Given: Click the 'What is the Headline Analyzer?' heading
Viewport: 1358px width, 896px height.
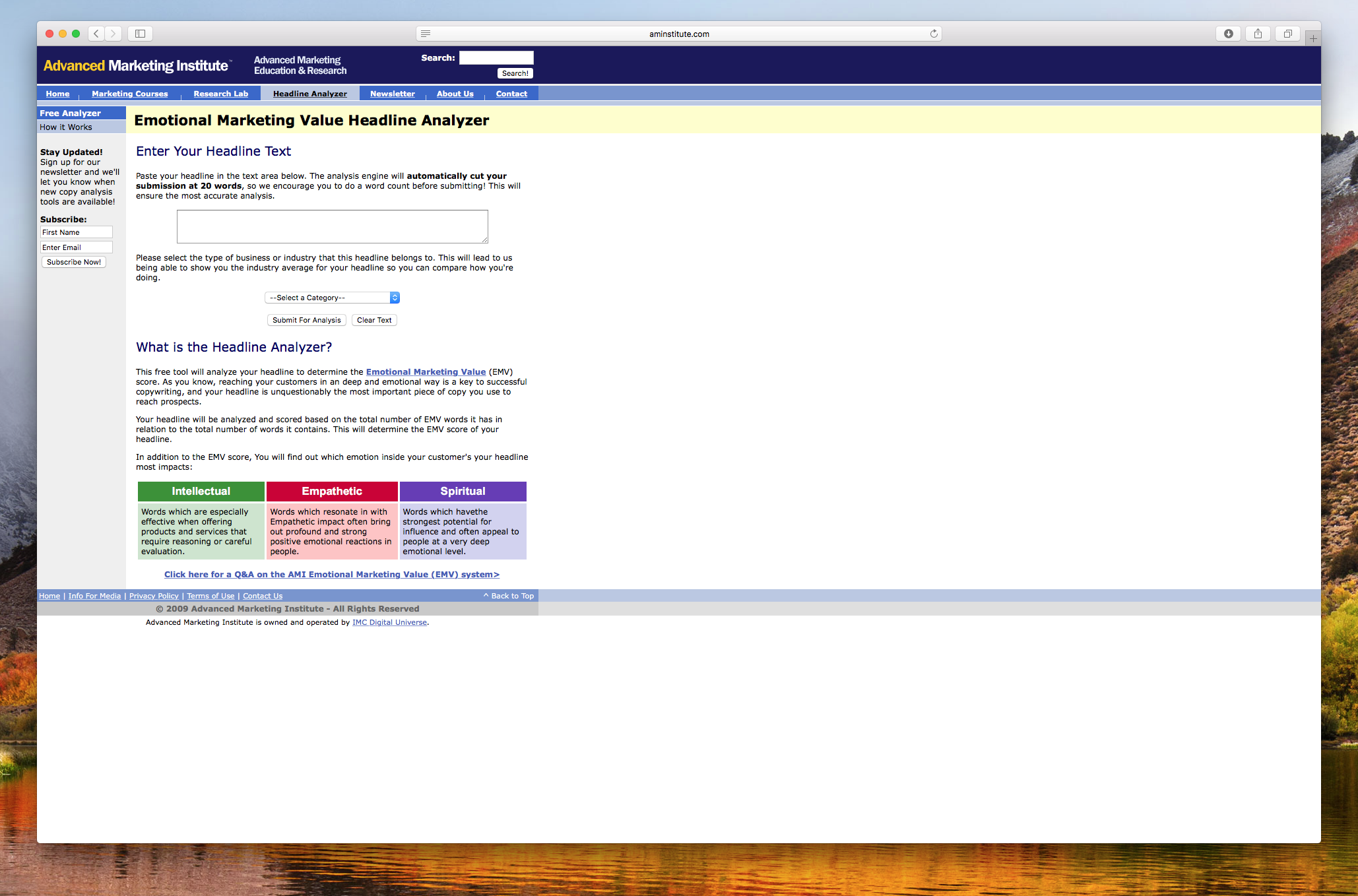Looking at the screenshot, I should coord(234,347).
